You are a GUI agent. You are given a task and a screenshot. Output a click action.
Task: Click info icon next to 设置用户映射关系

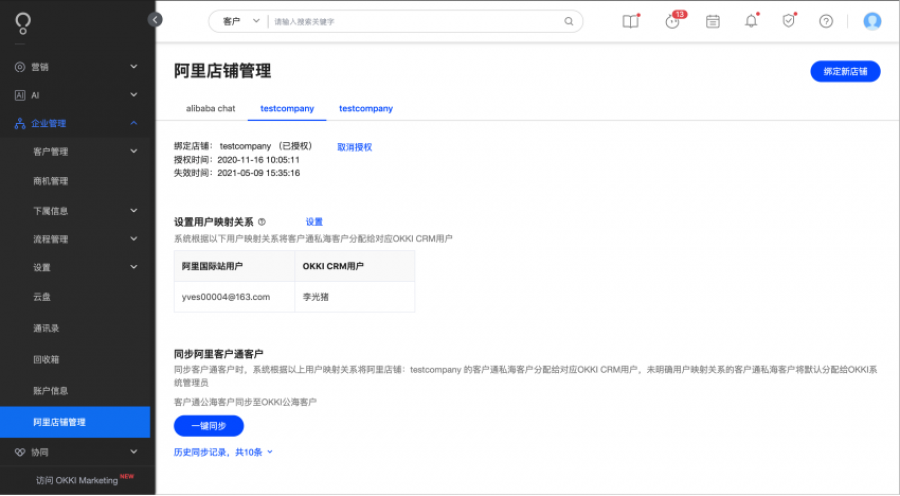pyautogui.click(x=262, y=222)
